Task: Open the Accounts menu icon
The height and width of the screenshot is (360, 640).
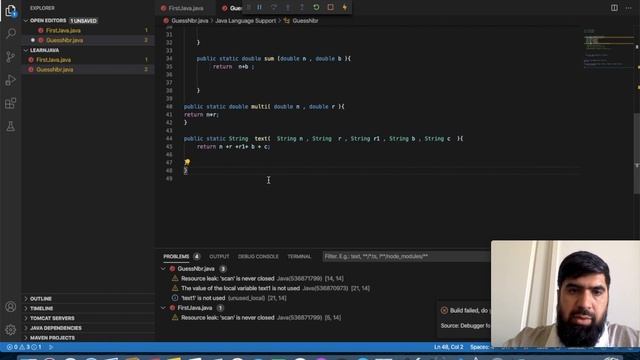Action: click(x=11, y=307)
